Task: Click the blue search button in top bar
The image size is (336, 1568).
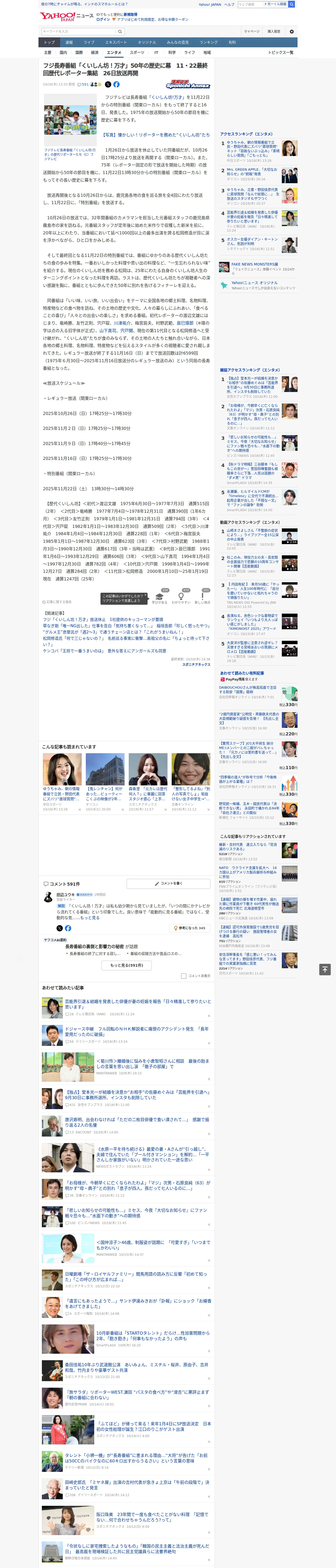Action: (292, 4)
